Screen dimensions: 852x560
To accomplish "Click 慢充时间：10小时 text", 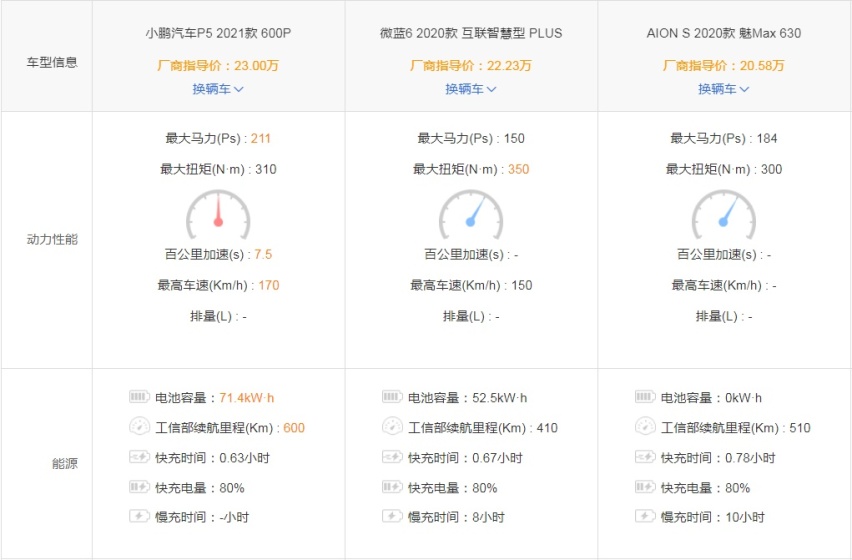I will click(712, 517).
